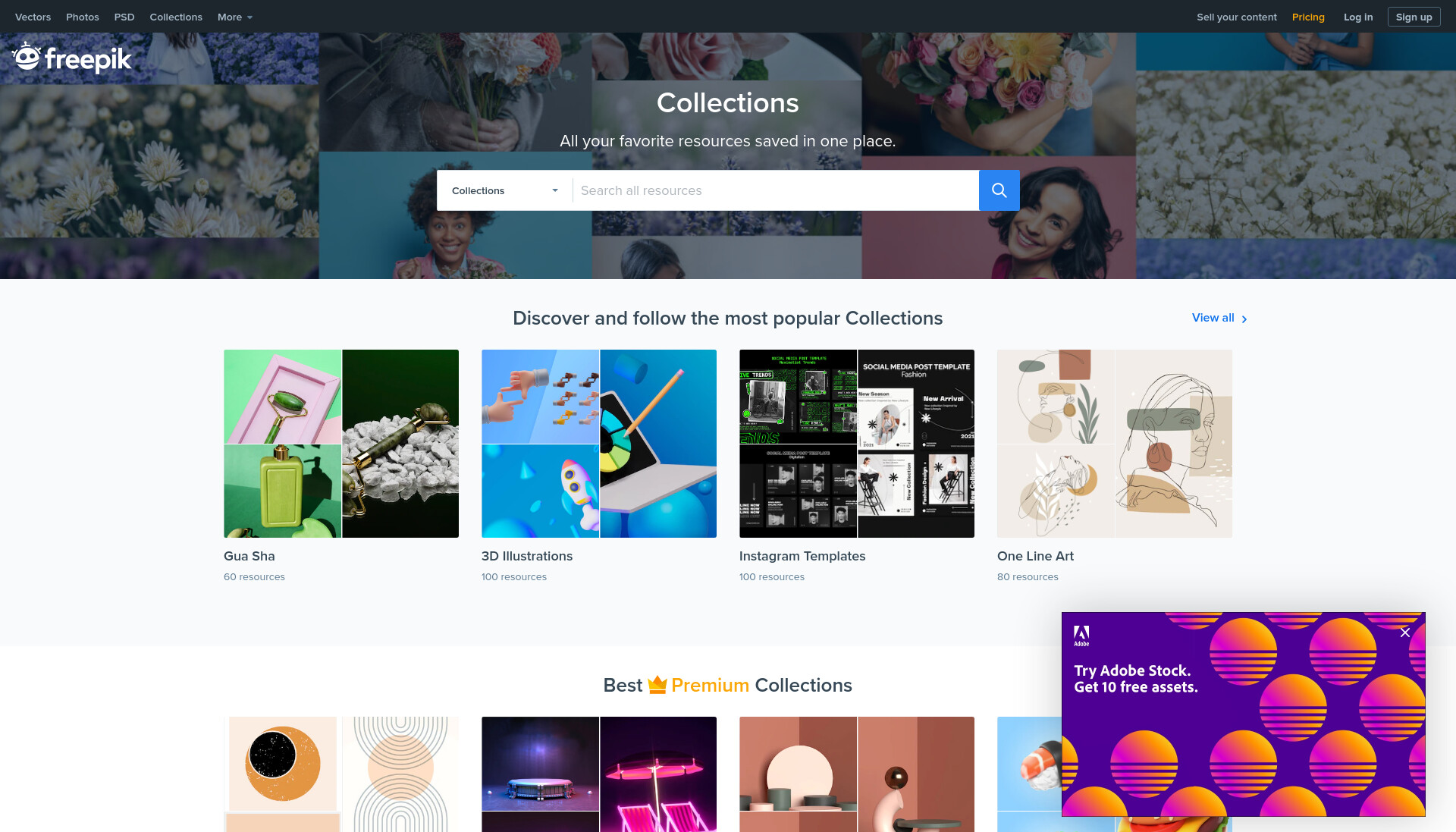Click Sell your content link
The width and height of the screenshot is (1456, 832).
pyautogui.click(x=1236, y=17)
